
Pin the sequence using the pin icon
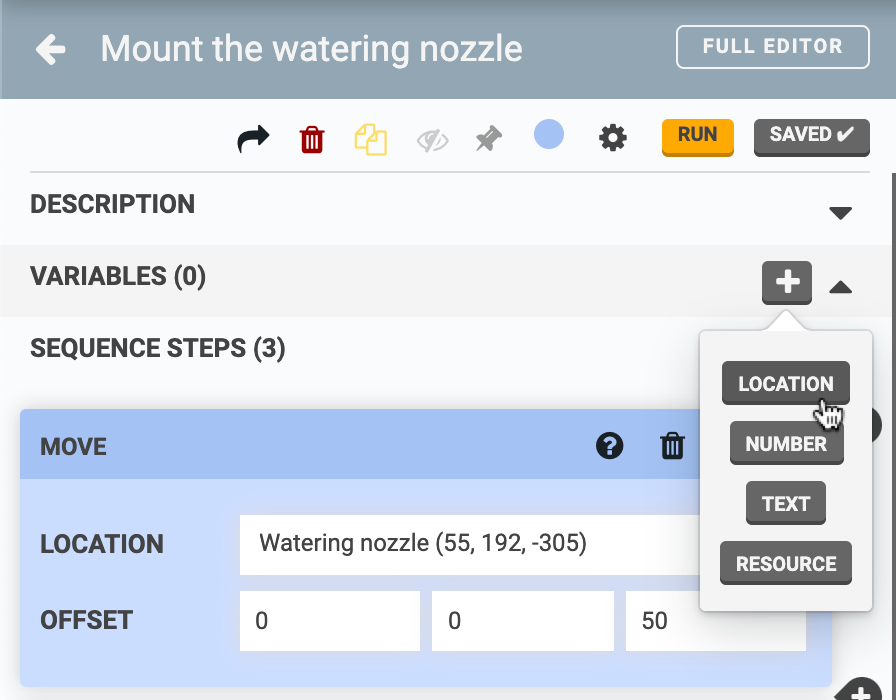490,138
